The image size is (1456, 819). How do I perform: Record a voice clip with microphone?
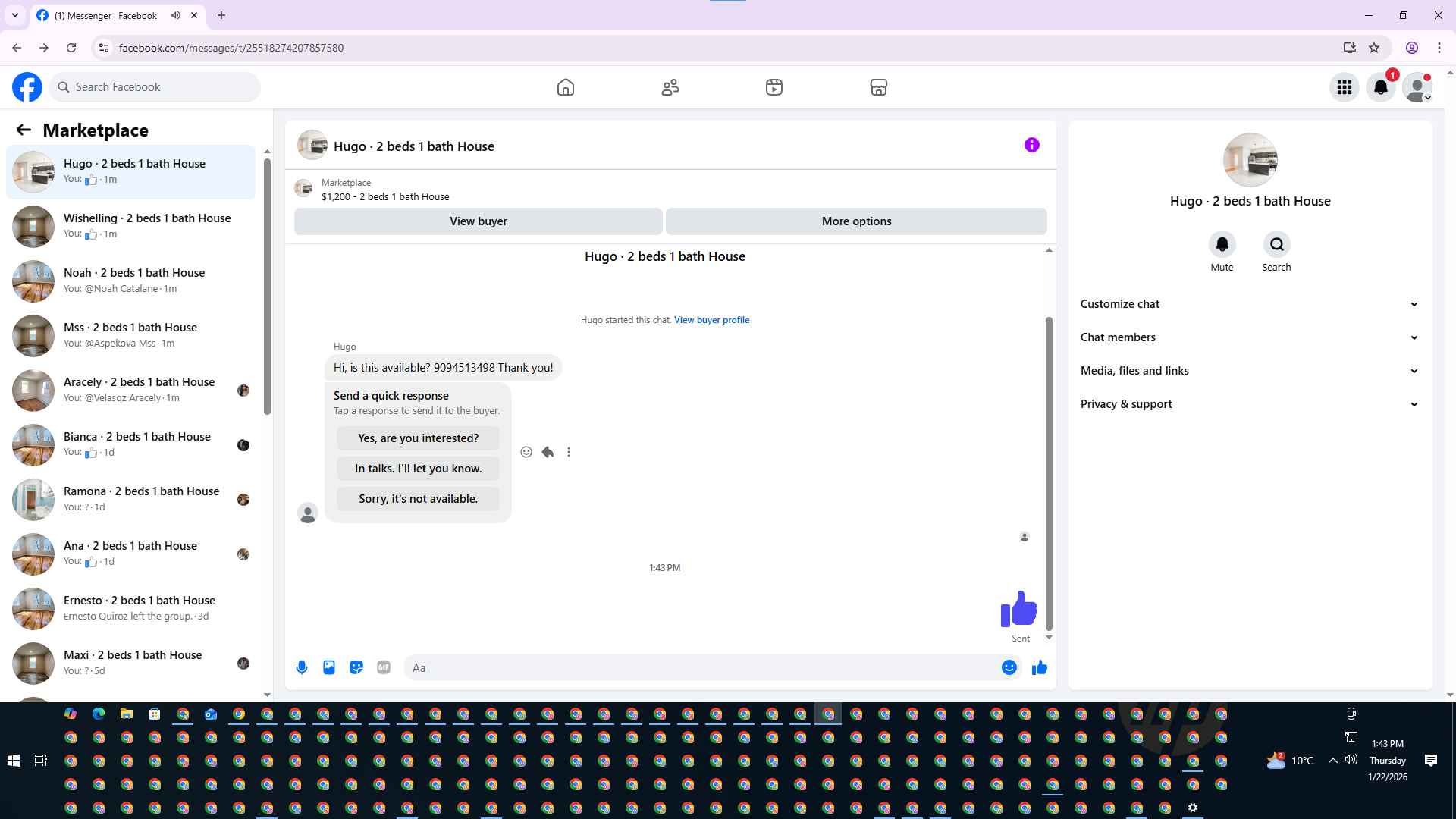302,667
